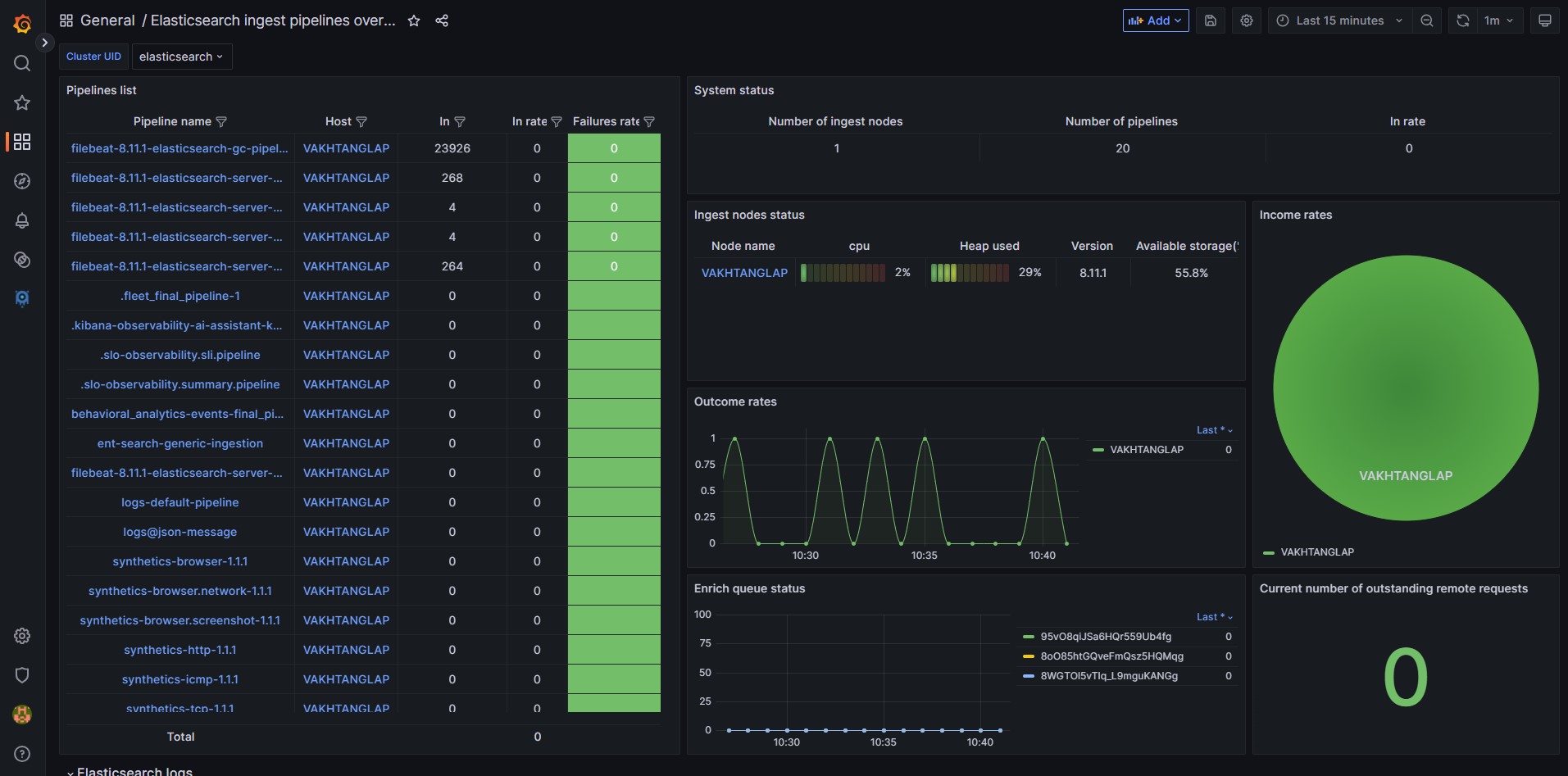
Task: Open Enrich queue status legend Last * sort
Action: 1214,617
